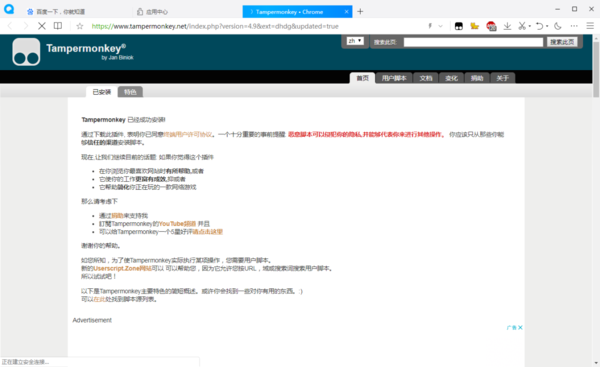Switch to the 用户脚本 tab
This screenshot has height=367, width=600.
click(394, 78)
